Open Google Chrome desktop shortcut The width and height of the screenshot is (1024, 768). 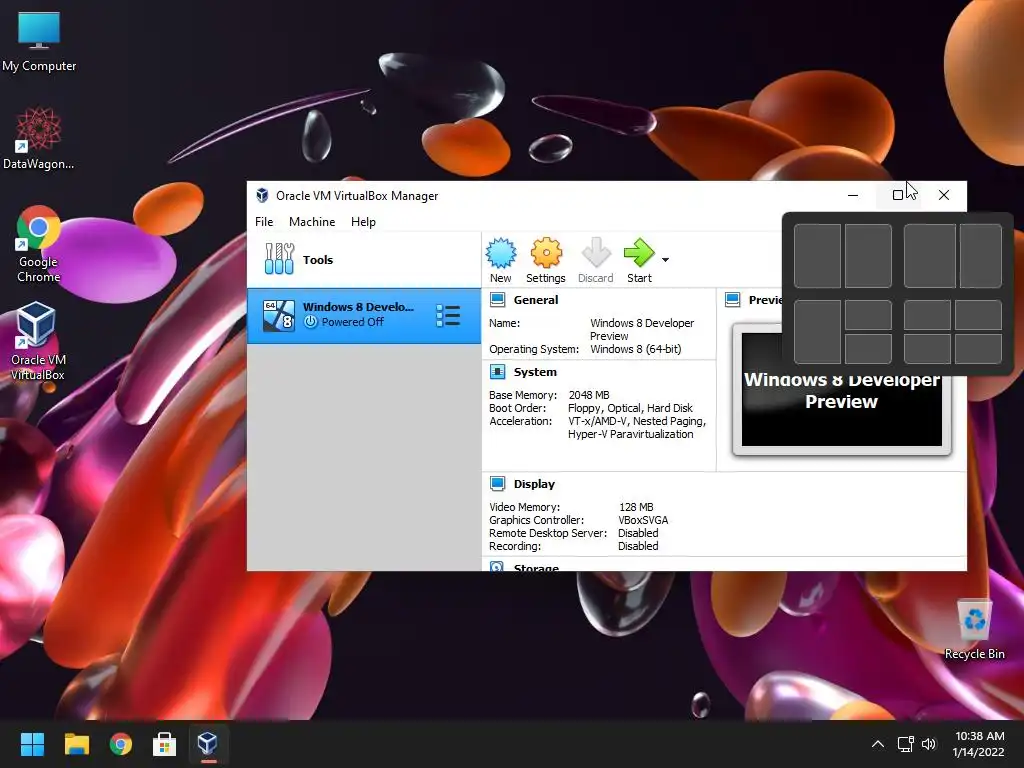click(39, 244)
